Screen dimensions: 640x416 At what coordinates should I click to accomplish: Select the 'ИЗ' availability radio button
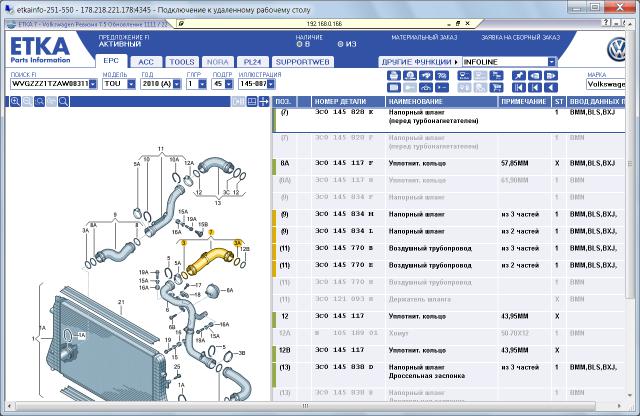[x=340, y=44]
